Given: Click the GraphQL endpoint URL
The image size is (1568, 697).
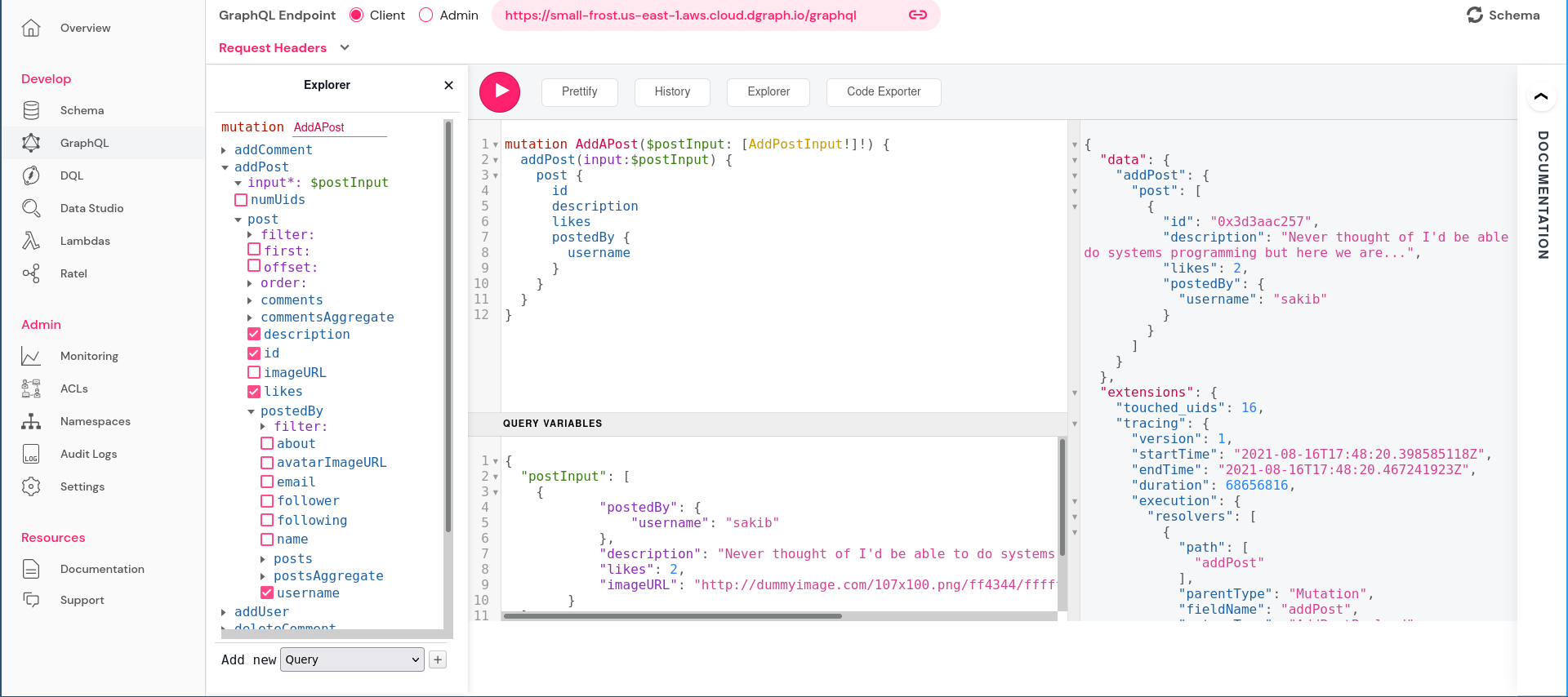Looking at the screenshot, I should coord(680,16).
